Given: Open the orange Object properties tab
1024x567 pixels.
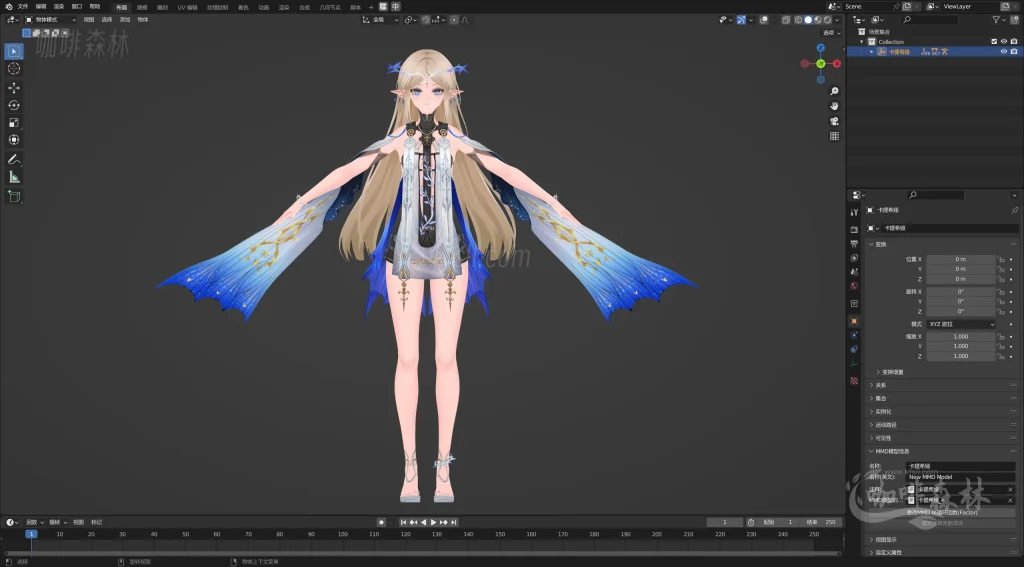Looking at the screenshot, I should (854, 321).
